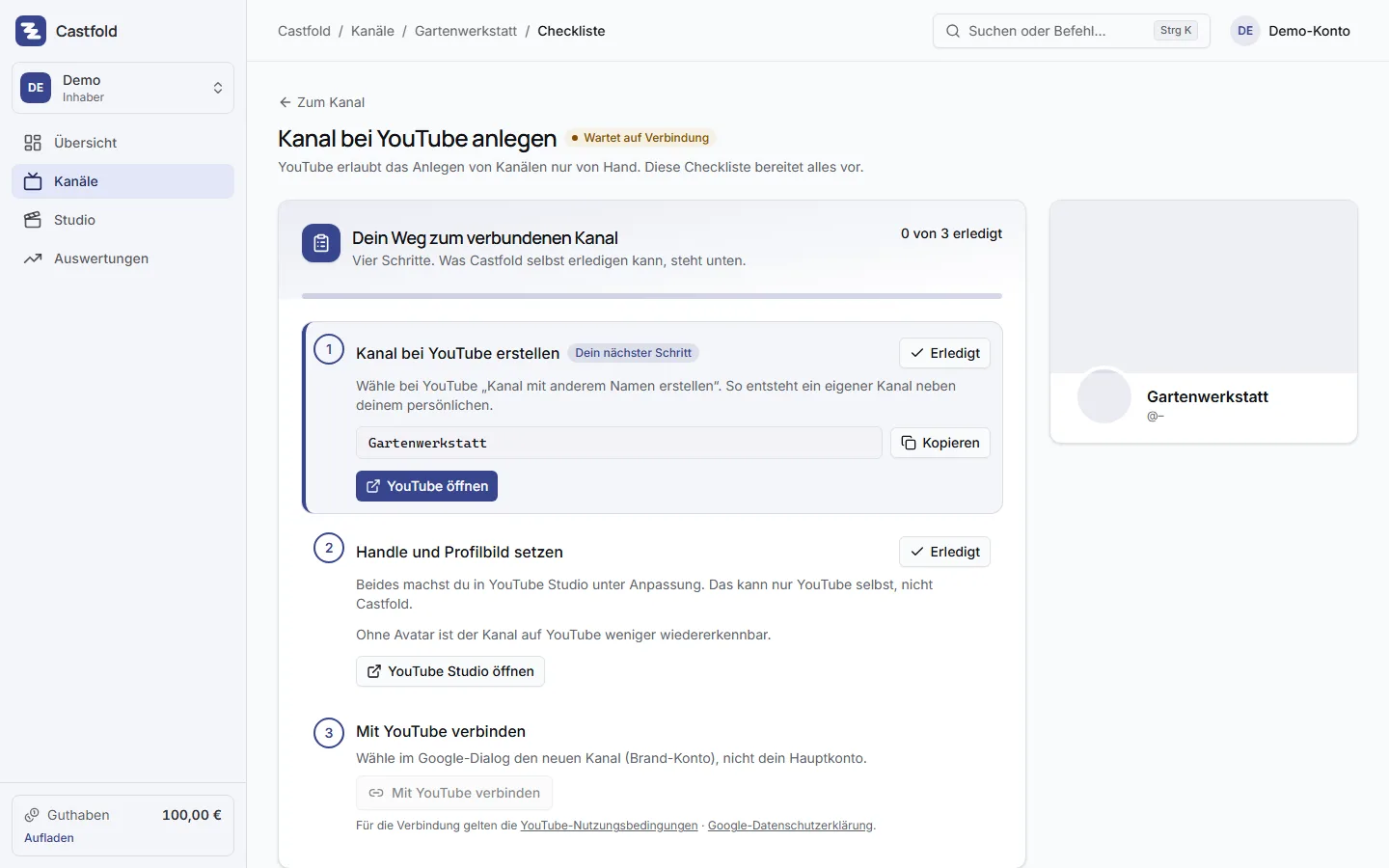The image size is (1389, 868).
Task: Click the 0 von 3 erledigt counter
Action: pyautogui.click(x=951, y=233)
